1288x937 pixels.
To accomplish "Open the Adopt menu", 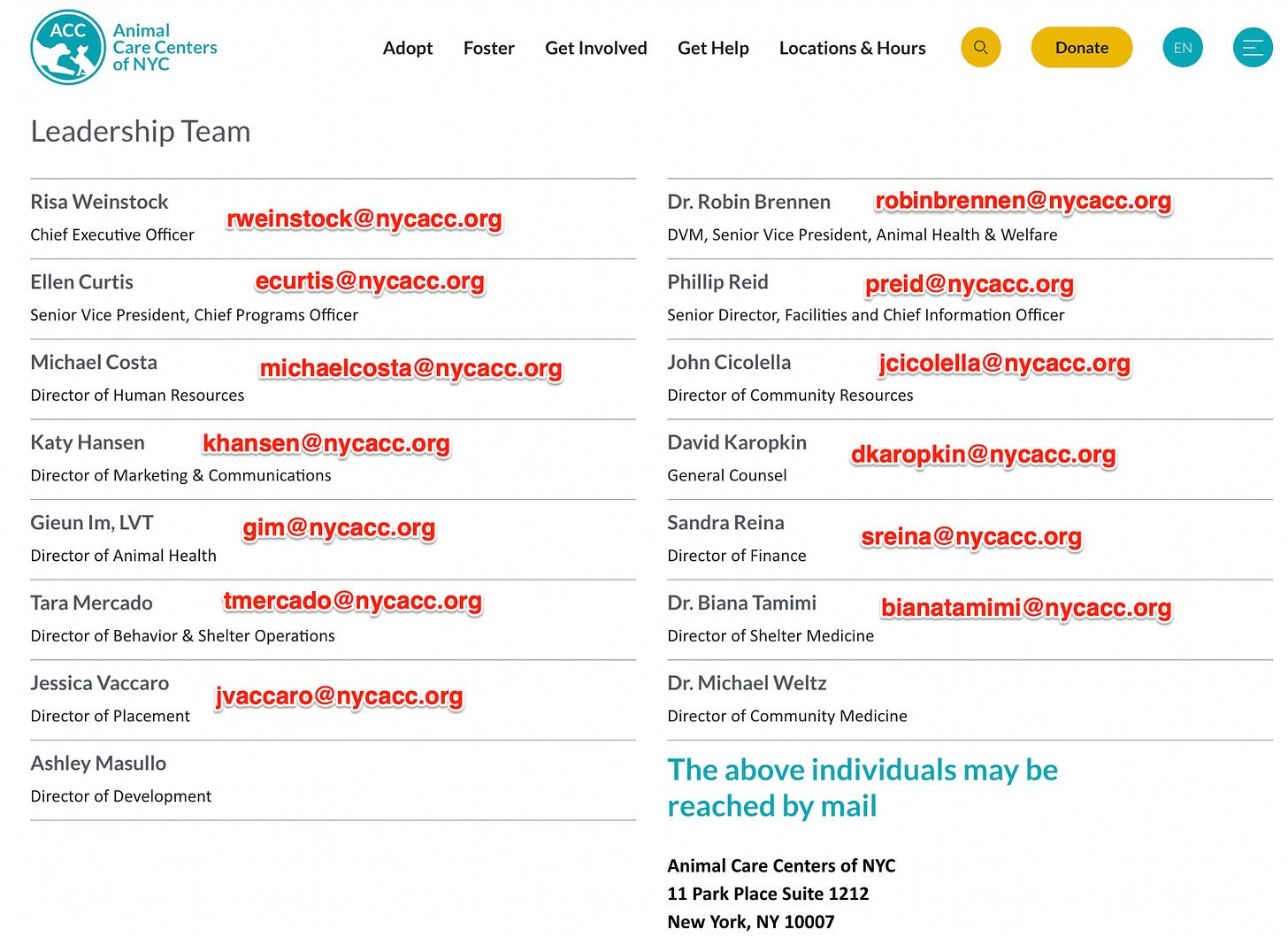I will [408, 48].
